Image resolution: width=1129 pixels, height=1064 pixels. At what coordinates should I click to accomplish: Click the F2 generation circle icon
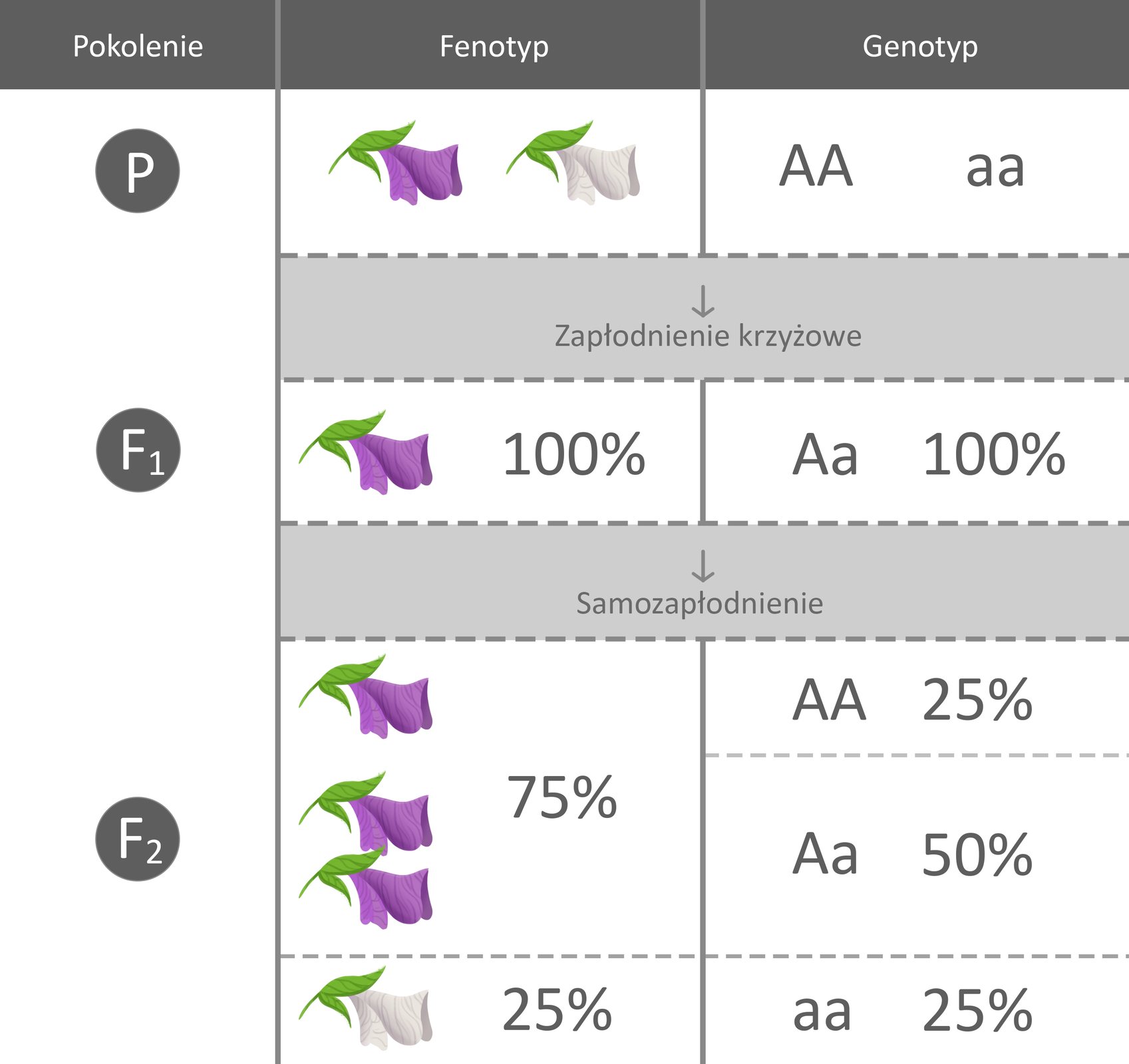click(138, 839)
